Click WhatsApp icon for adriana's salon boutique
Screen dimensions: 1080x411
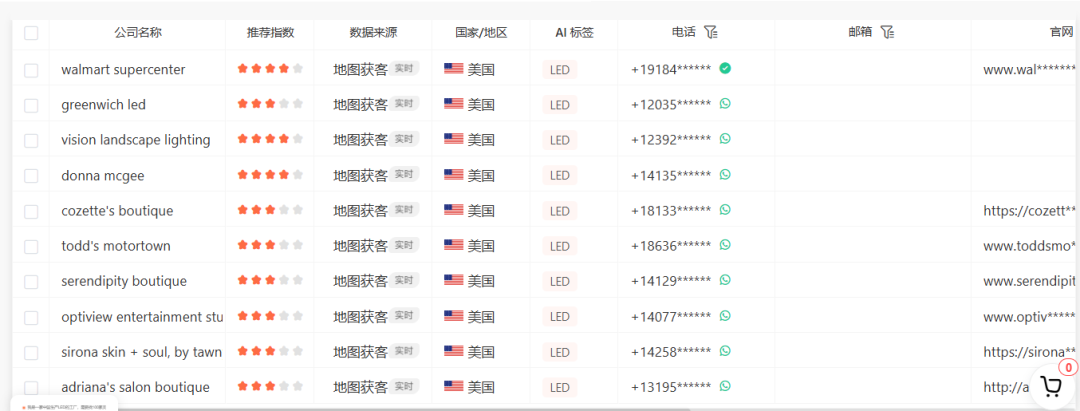[x=725, y=386]
